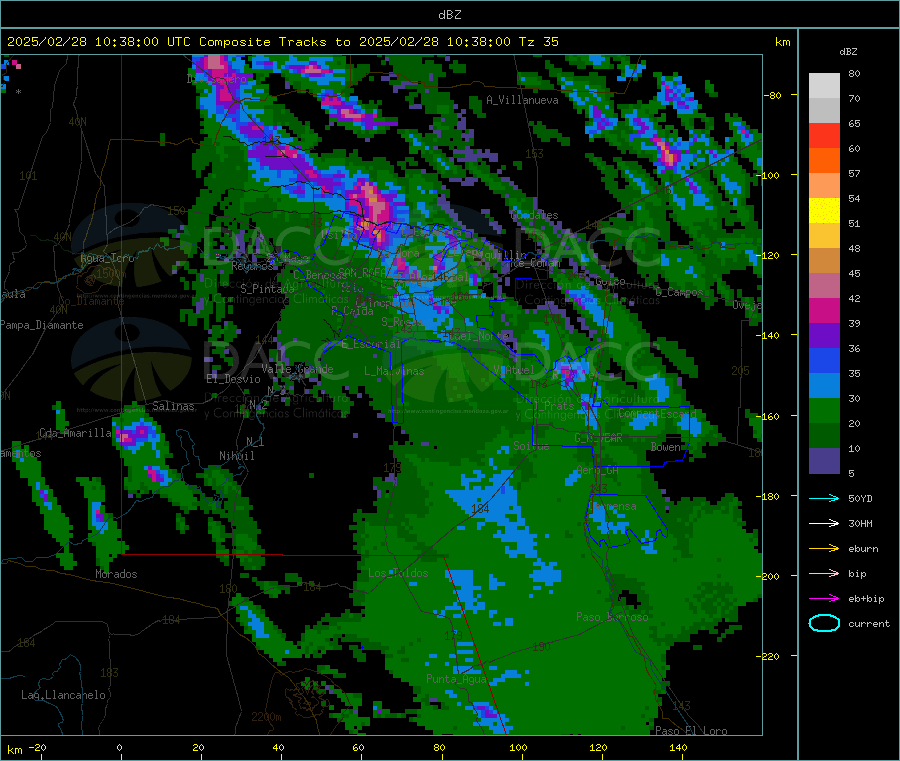
Task: Select the red 60-65 dBZ swatch
Action: [824, 135]
